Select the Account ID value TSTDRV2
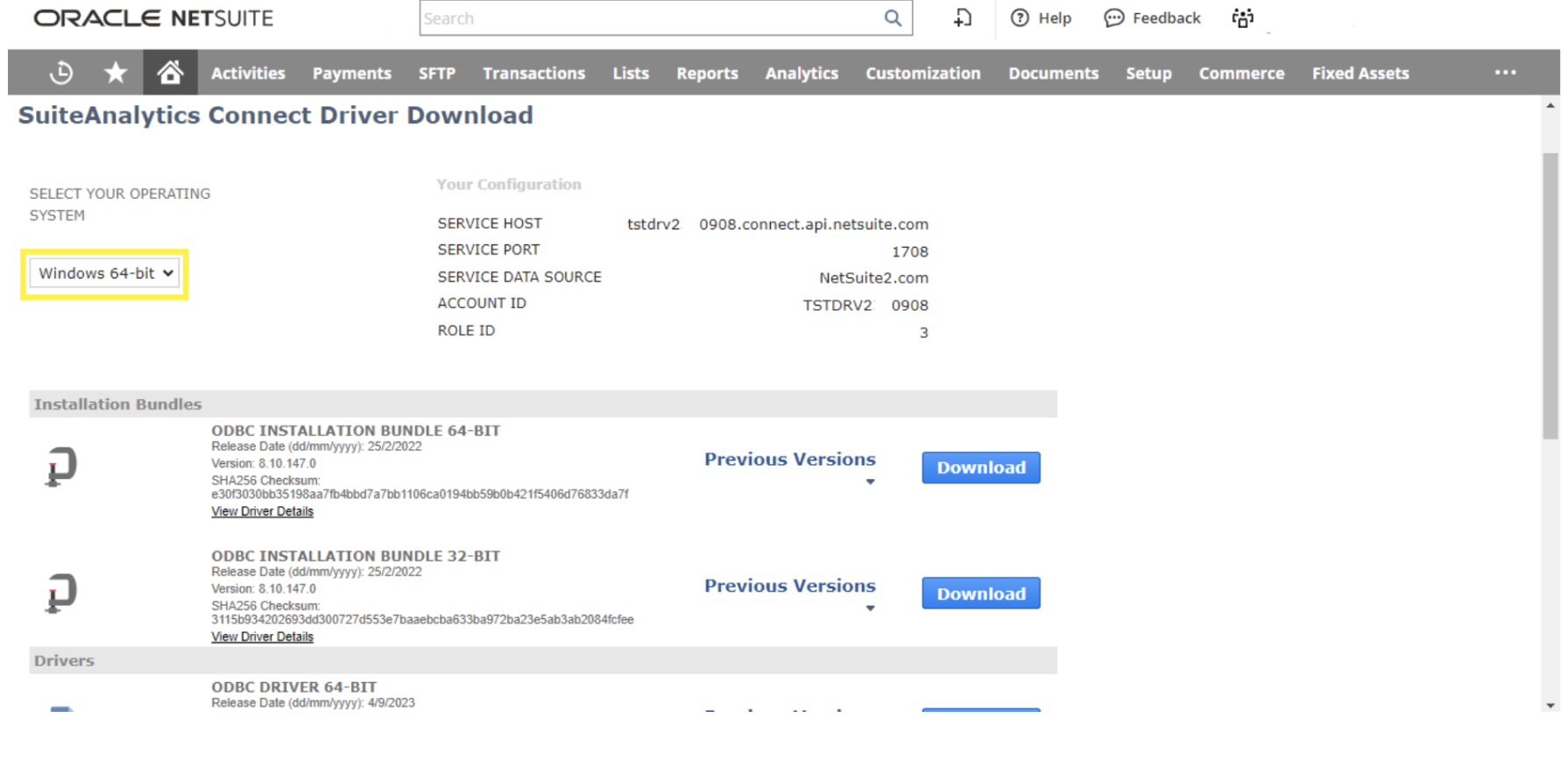The width and height of the screenshot is (1568, 767). [x=838, y=305]
